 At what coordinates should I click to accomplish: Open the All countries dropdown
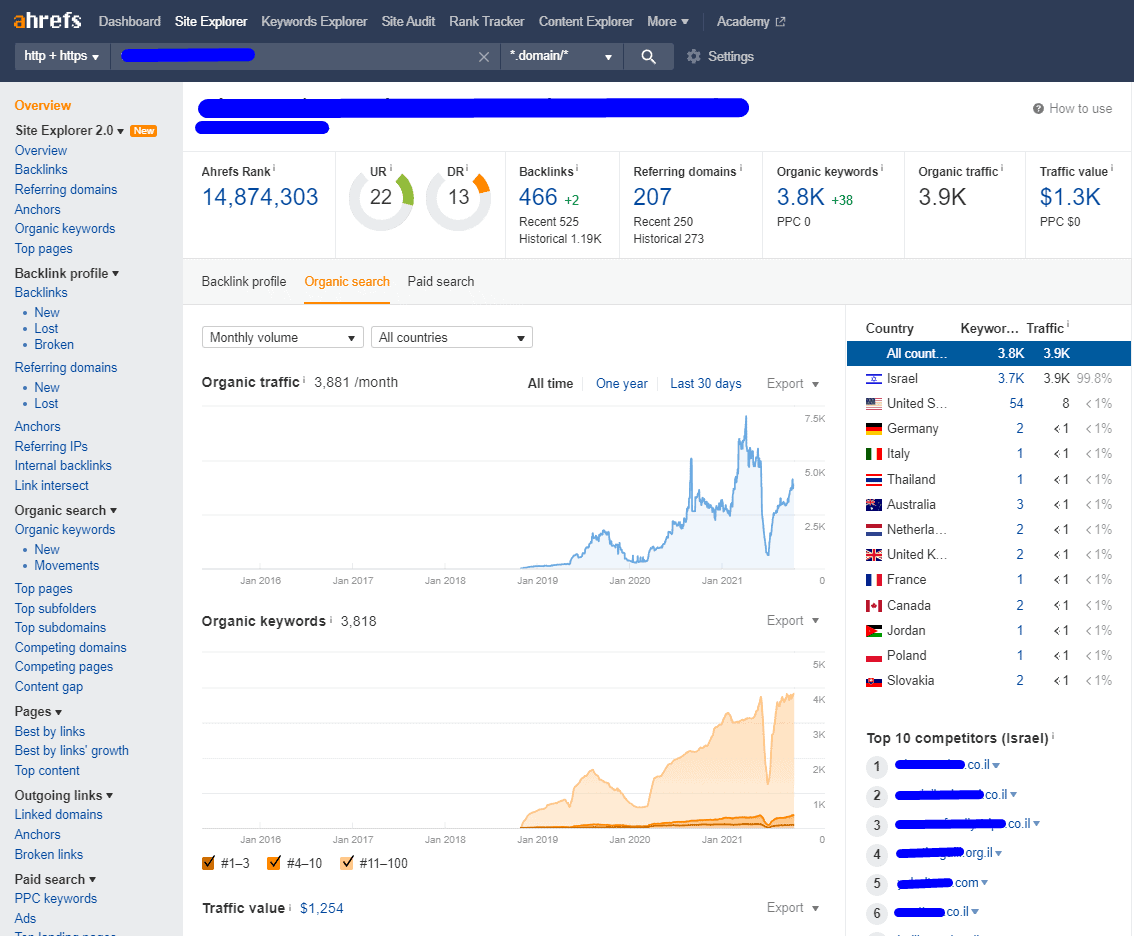(x=451, y=338)
